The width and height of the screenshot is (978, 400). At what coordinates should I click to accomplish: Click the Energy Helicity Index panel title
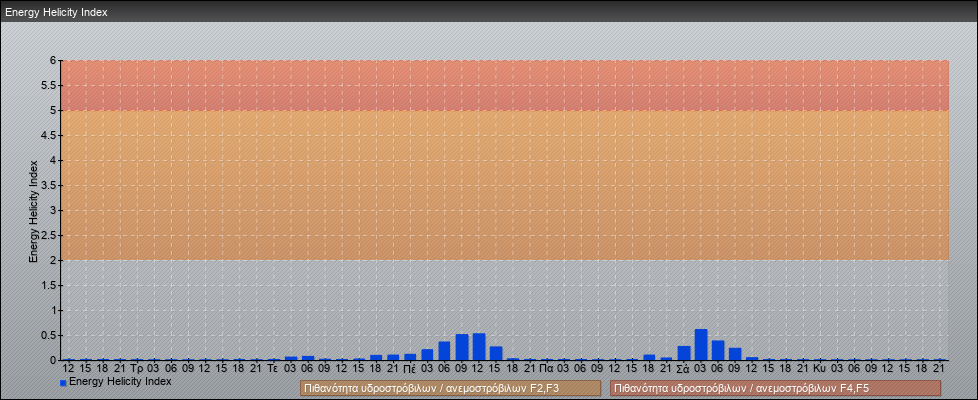56,12
